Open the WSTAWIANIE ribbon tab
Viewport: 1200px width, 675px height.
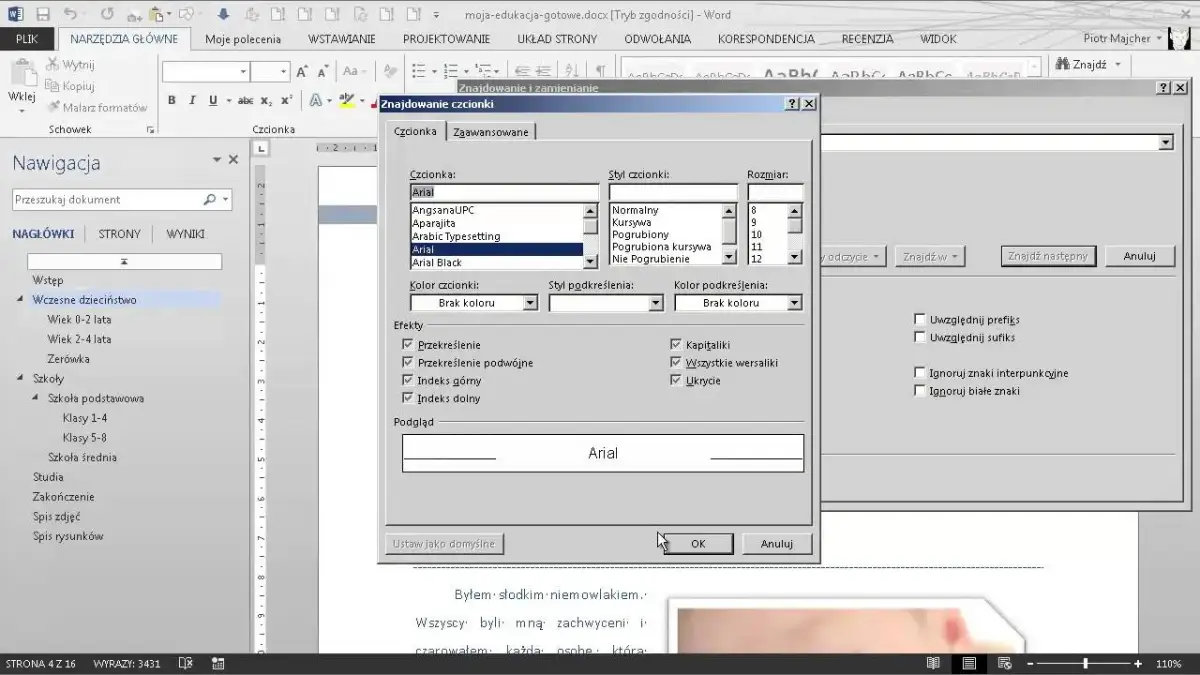pos(341,39)
